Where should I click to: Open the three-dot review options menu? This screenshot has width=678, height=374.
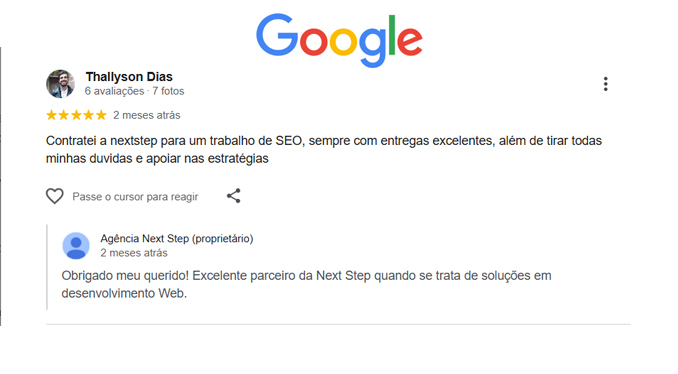605,84
